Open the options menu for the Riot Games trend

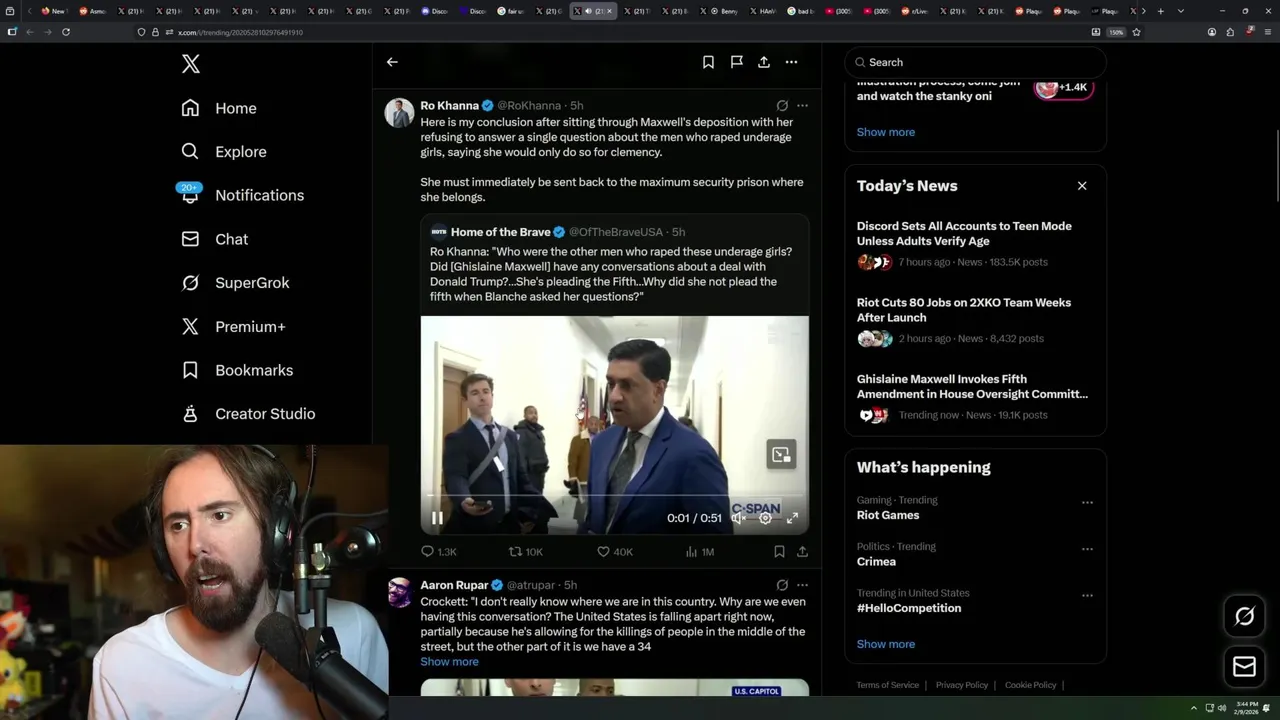pos(1087,503)
